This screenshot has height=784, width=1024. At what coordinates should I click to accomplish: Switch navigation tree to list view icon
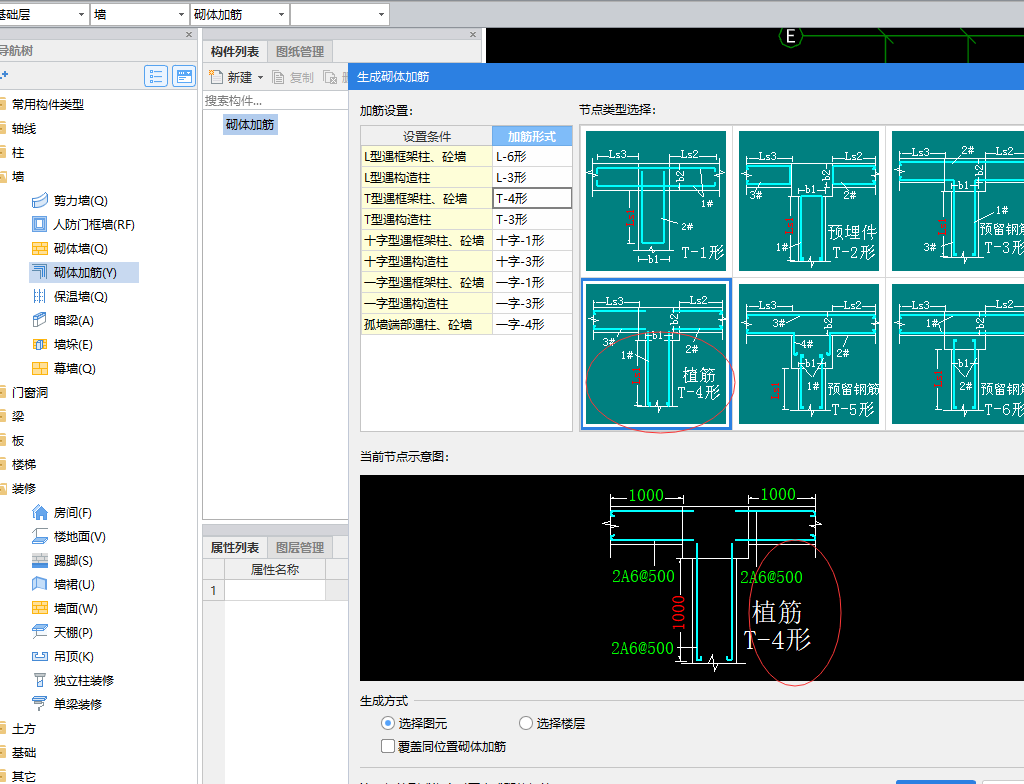(156, 76)
